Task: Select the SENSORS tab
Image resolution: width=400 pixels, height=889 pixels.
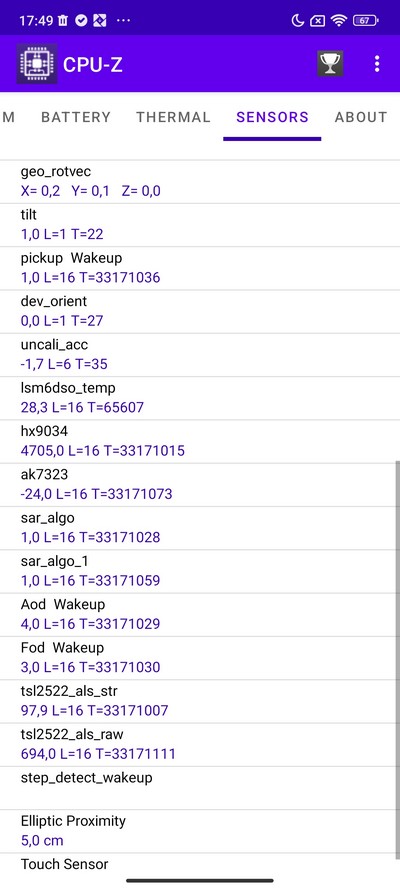Action: pyautogui.click(x=273, y=117)
